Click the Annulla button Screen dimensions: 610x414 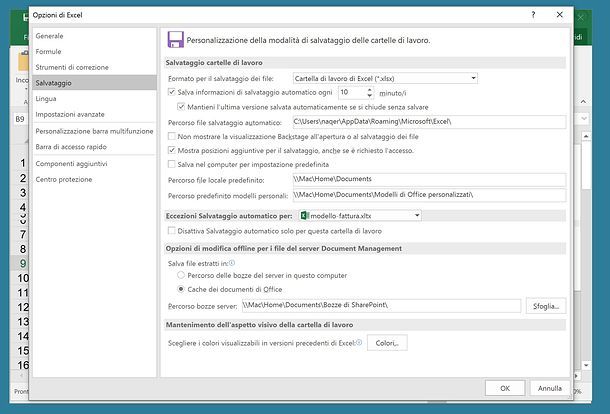550,388
